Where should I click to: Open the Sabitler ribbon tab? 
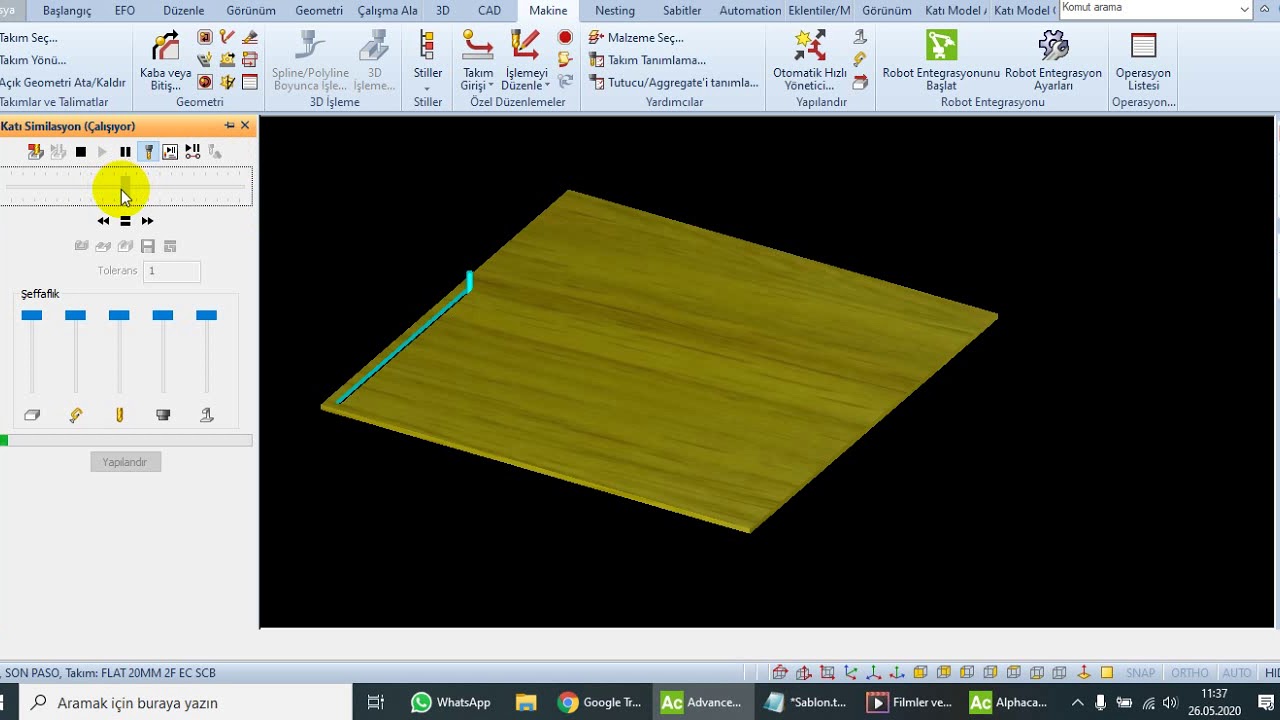point(682,11)
